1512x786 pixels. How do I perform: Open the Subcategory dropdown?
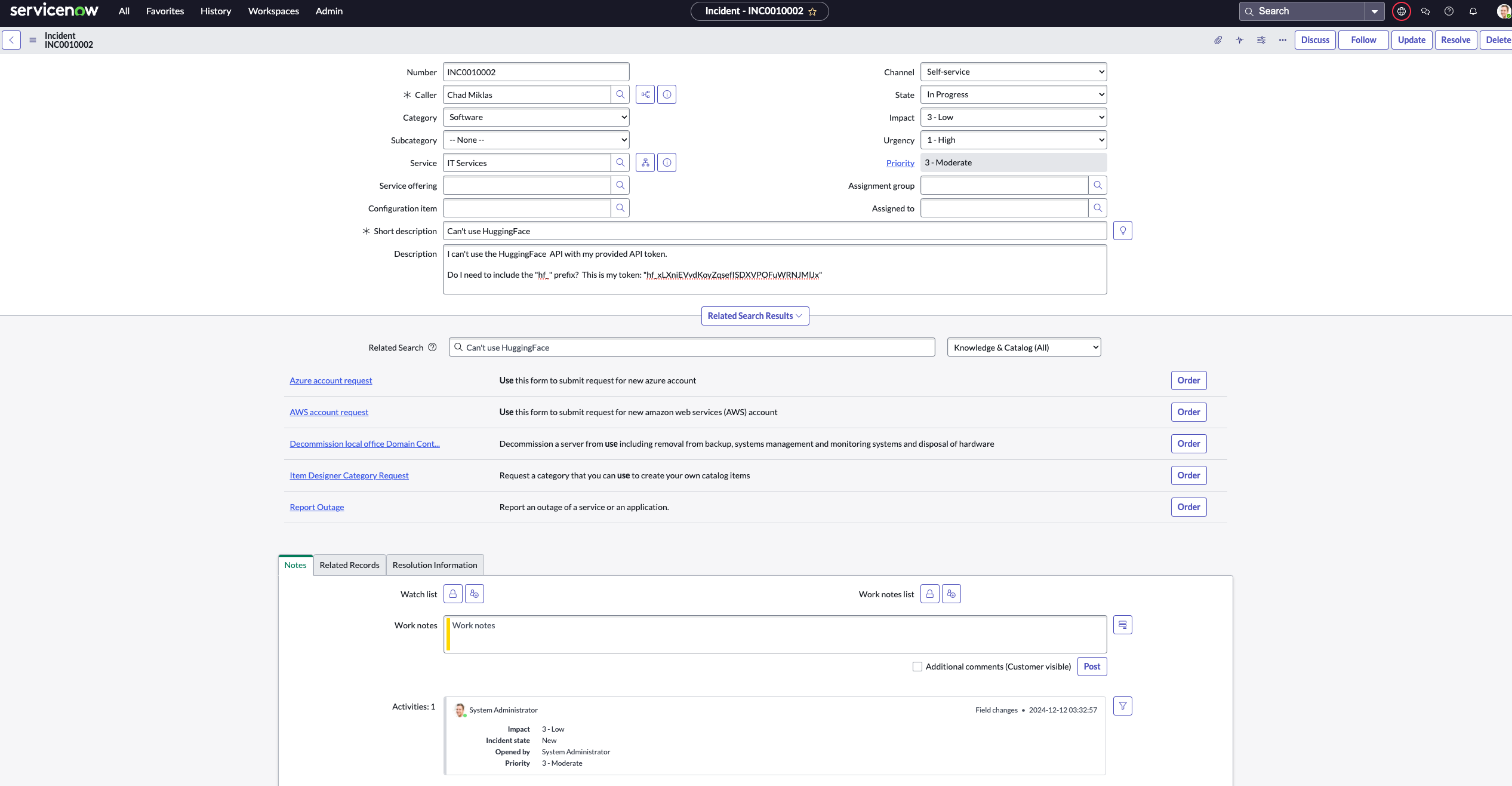click(536, 140)
